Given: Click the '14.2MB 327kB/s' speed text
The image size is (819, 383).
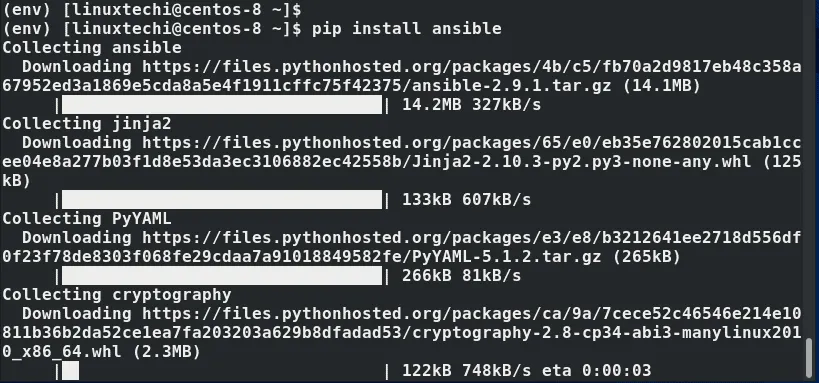Looking at the screenshot, I should pyautogui.click(x=472, y=105).
